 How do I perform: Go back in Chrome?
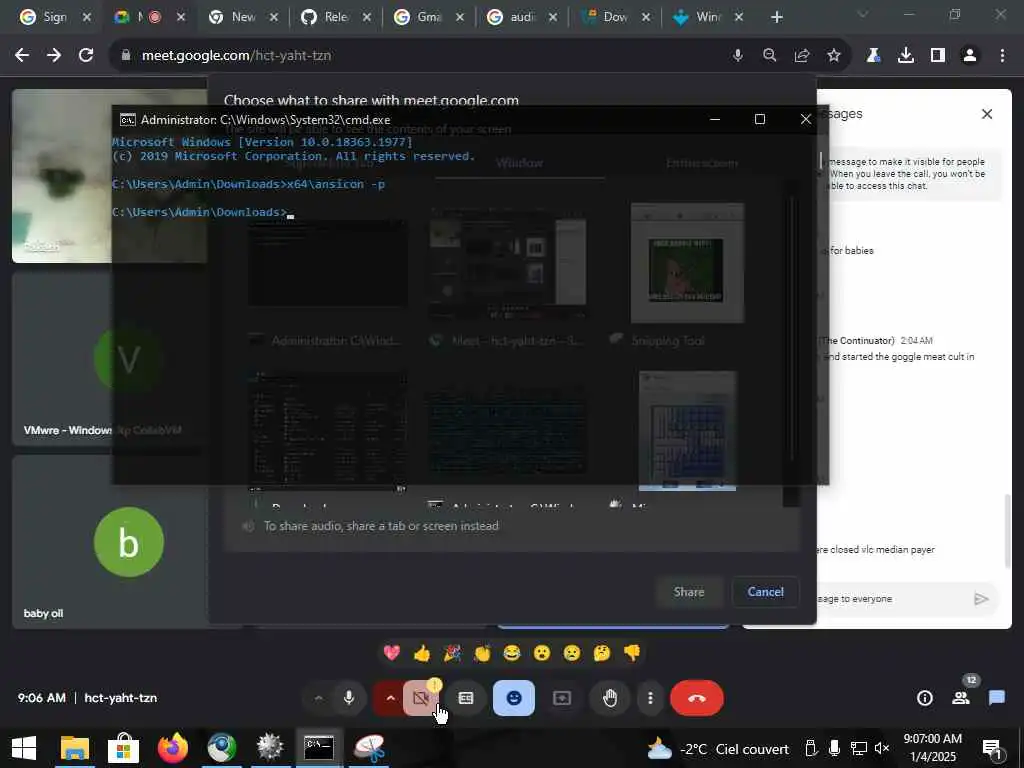click(x=22, y=56)
